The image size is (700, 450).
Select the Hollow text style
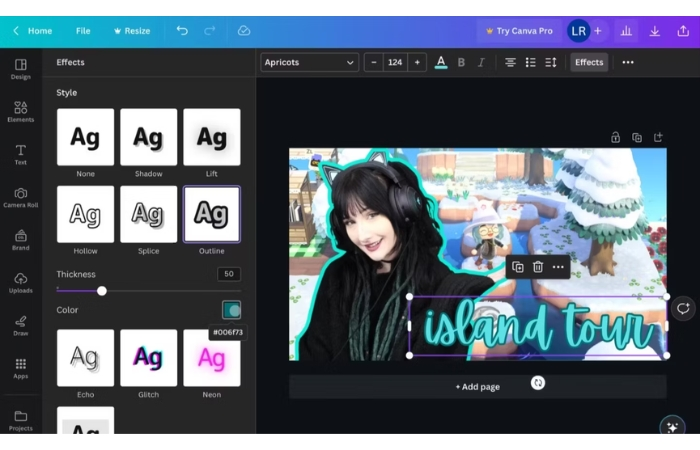pyautogui.click(x=85, y=214)
